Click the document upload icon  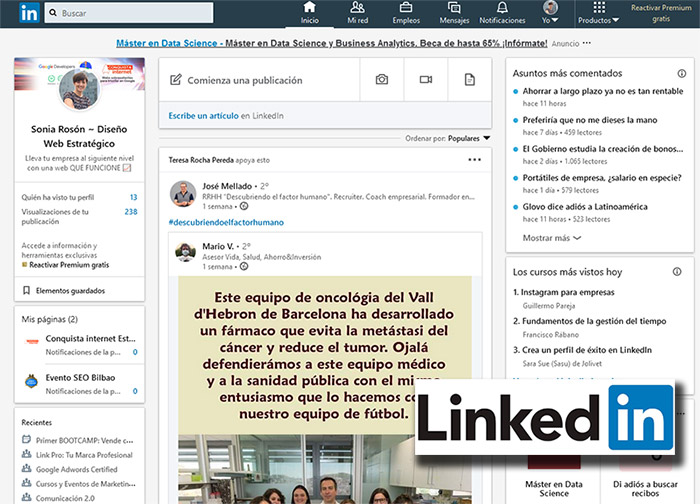[x=470, y=79]
